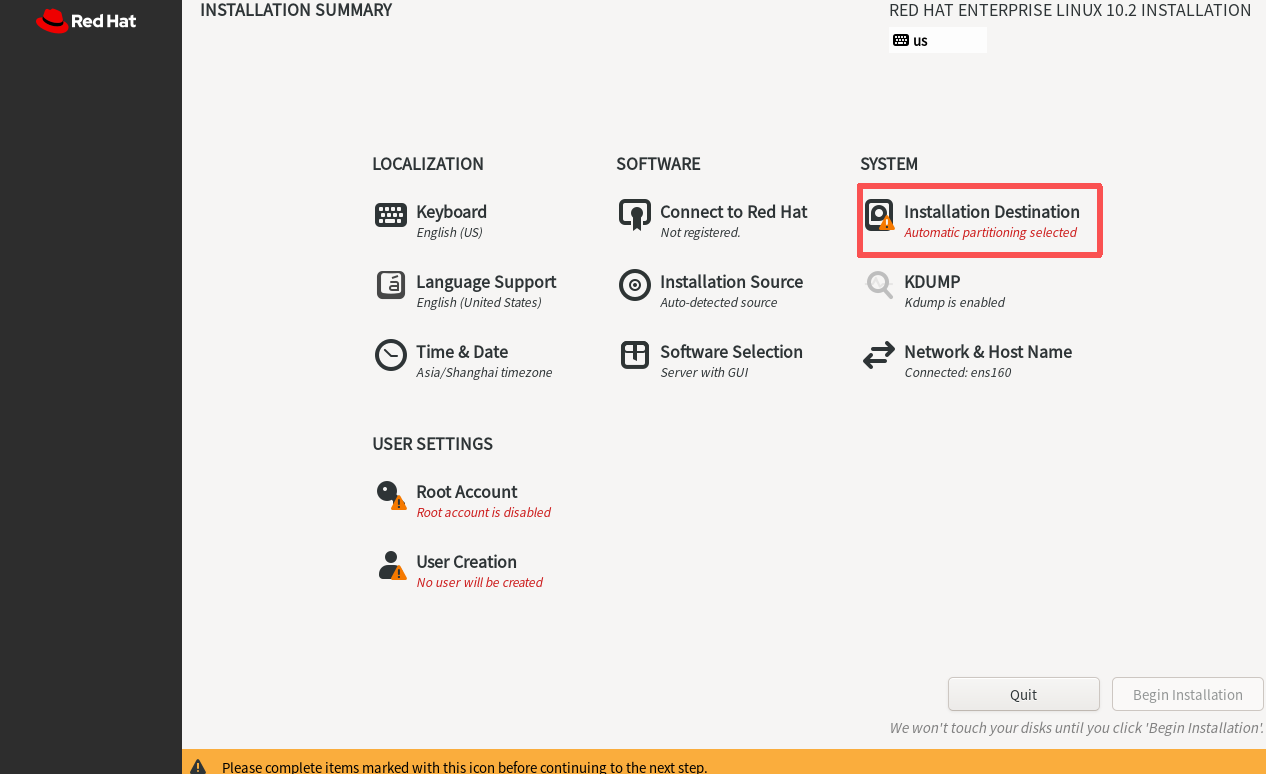
Task: Click the 'English (US)' keyboard status text
Action: click(x=449, y=232)
